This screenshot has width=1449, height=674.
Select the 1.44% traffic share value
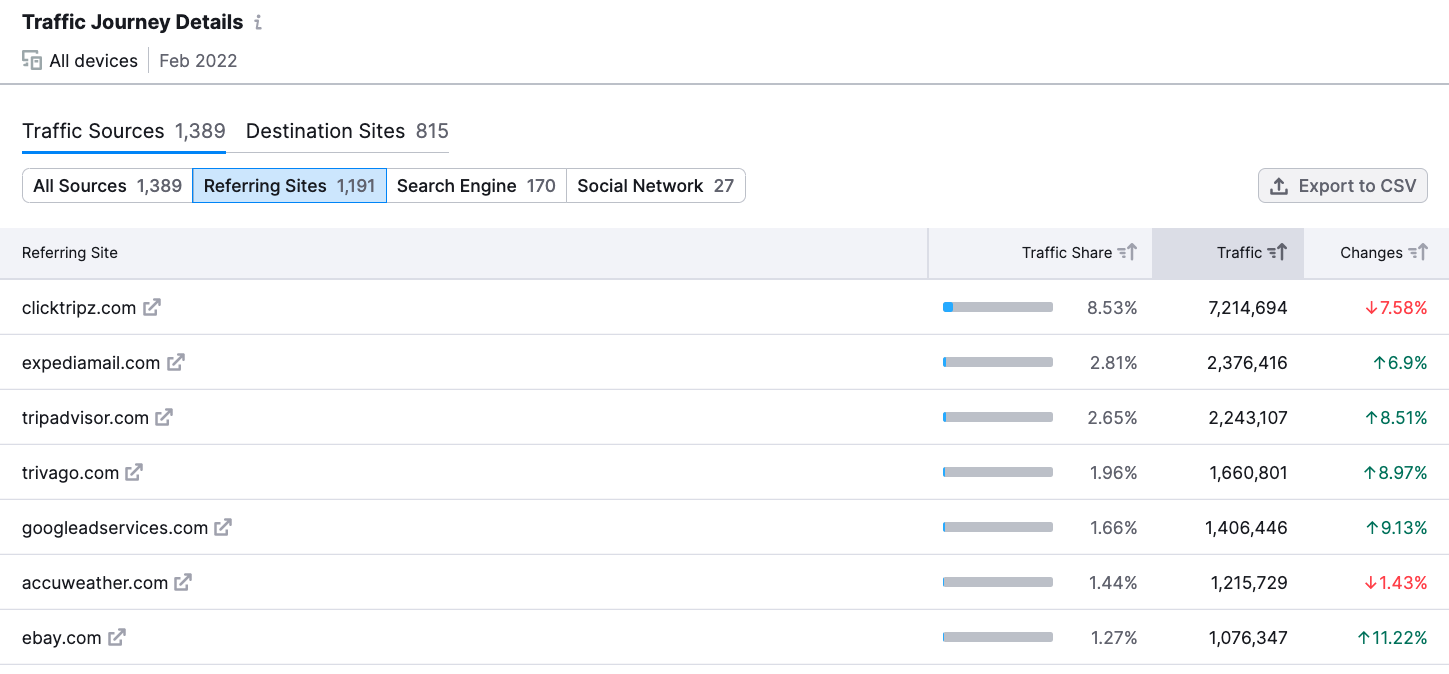click(1114, 583)
